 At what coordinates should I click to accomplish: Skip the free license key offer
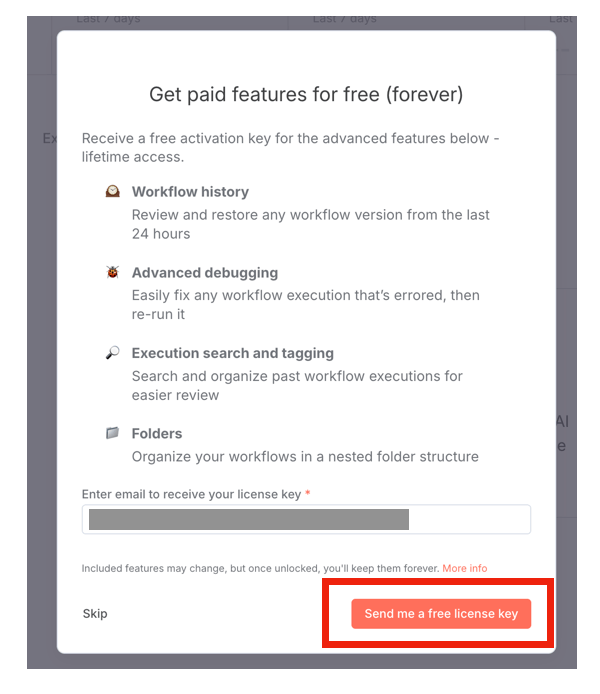click(95, 613)
